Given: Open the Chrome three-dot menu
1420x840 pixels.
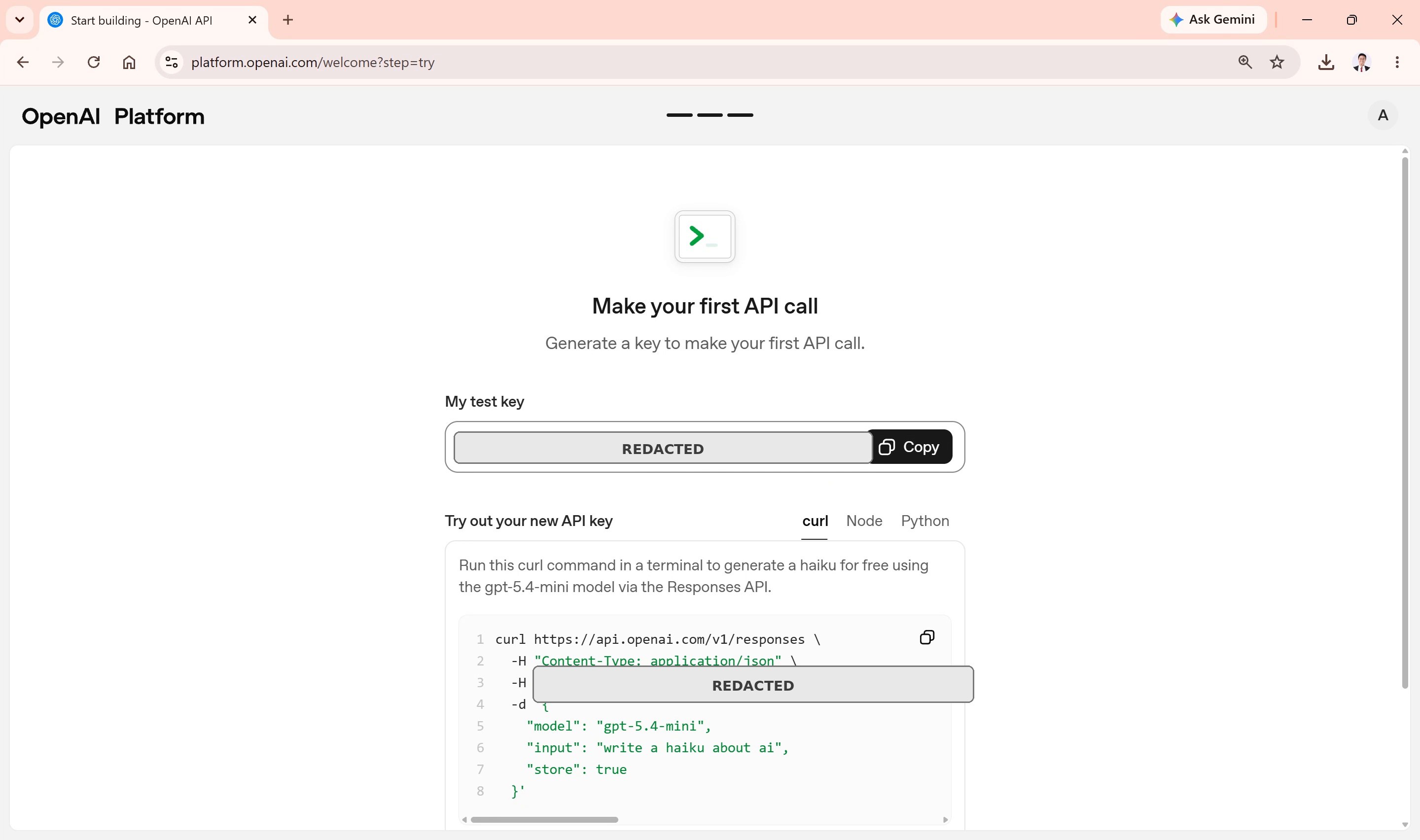Looking at the screenshot, I should (x=1397, y=62).
